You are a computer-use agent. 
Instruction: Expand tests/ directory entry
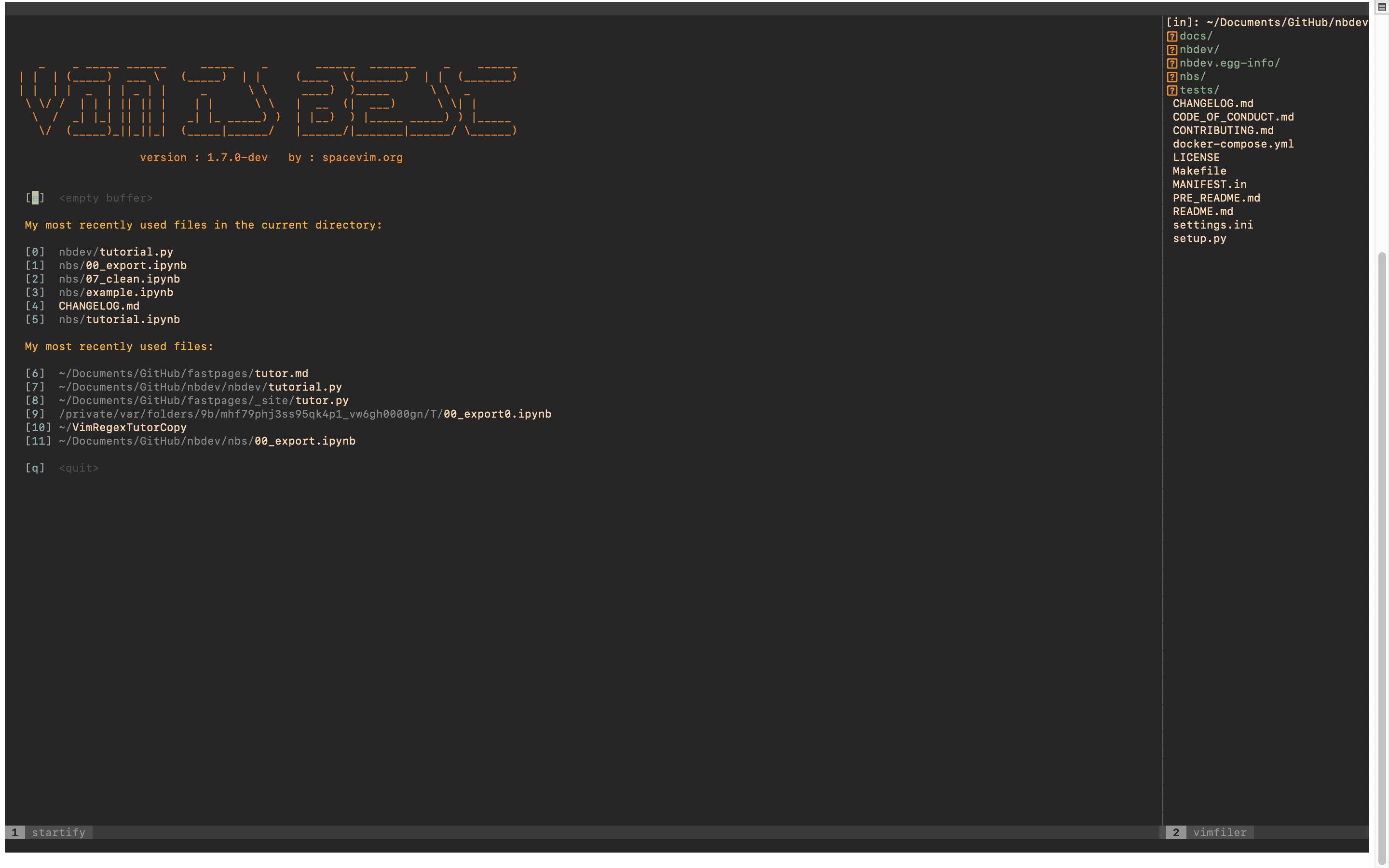[x=1199, y=90]
